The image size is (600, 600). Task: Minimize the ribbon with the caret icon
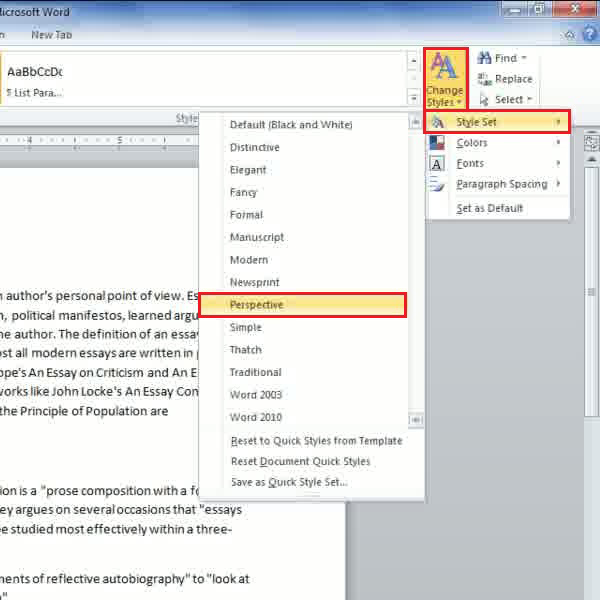click(x=570, y=35)
